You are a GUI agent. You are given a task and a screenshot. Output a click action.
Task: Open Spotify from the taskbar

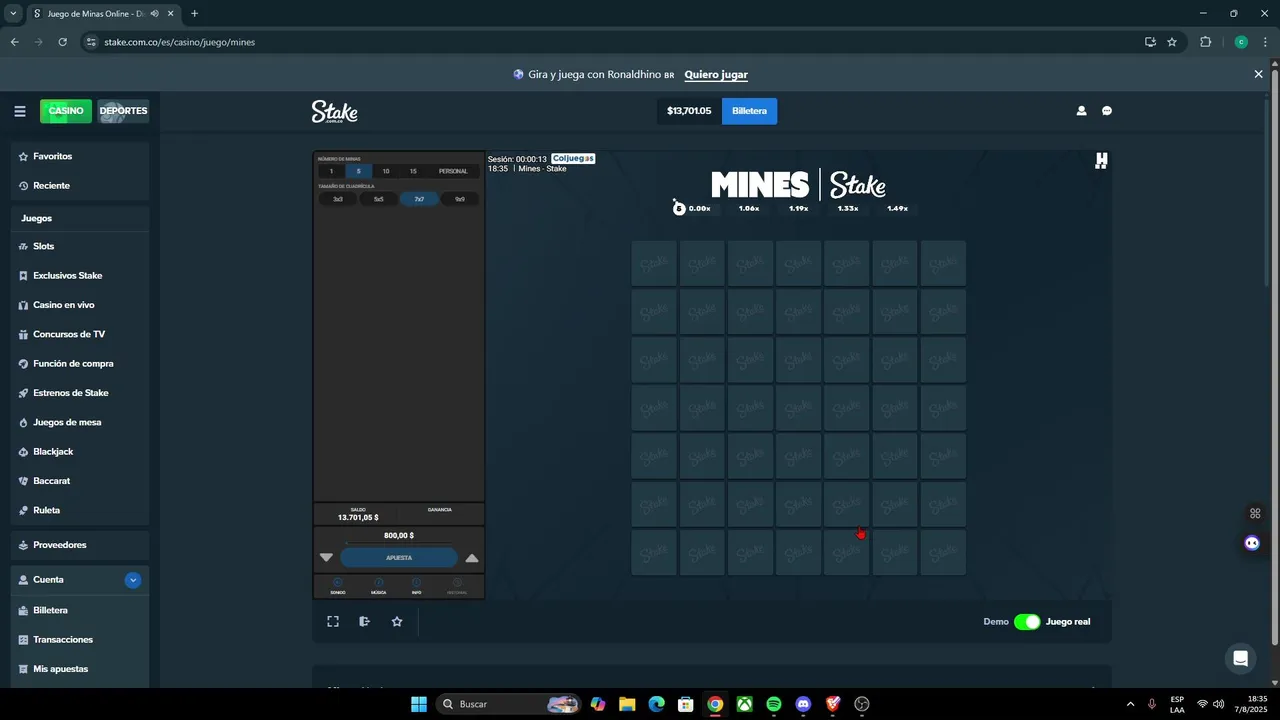click(x=774, y=704)
